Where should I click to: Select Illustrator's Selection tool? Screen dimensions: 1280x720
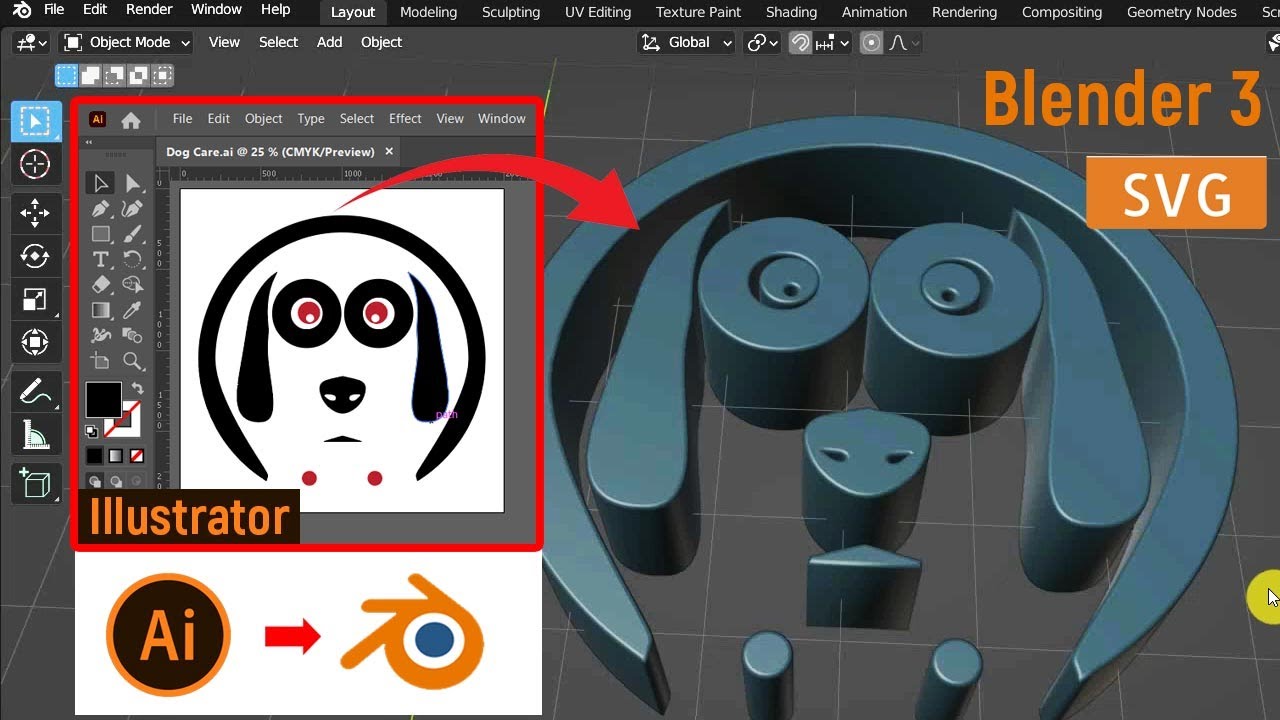[x=101, y=183]
